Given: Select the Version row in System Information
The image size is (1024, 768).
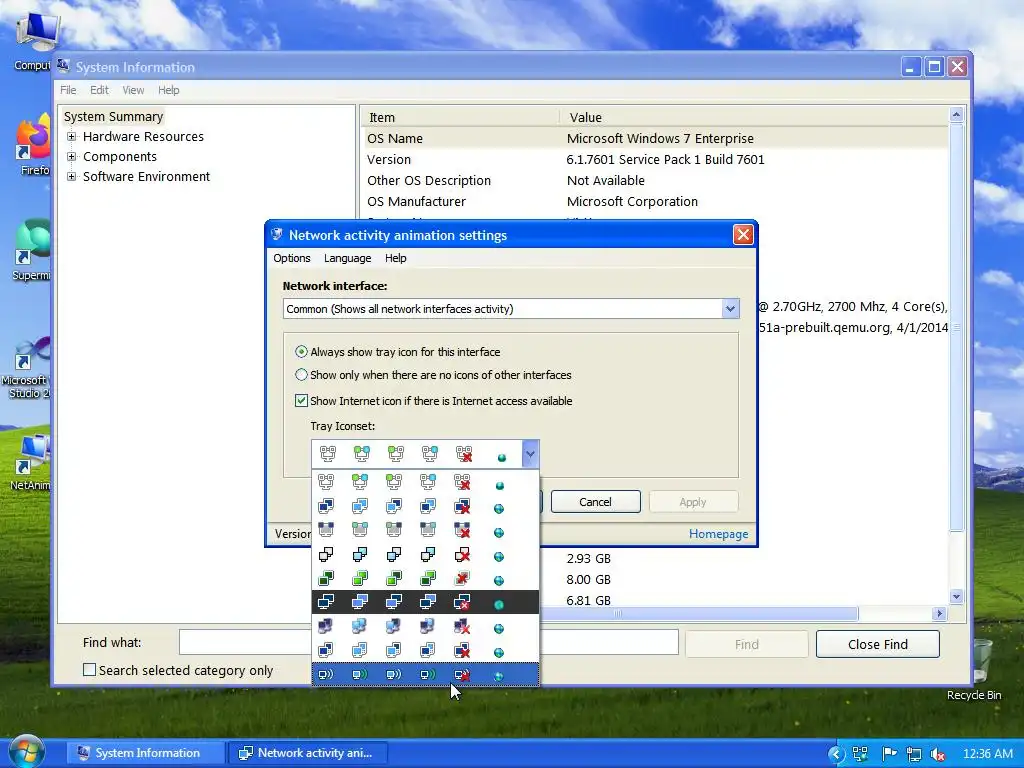Looking at the screenshot, I should click(x=655, y=159).
